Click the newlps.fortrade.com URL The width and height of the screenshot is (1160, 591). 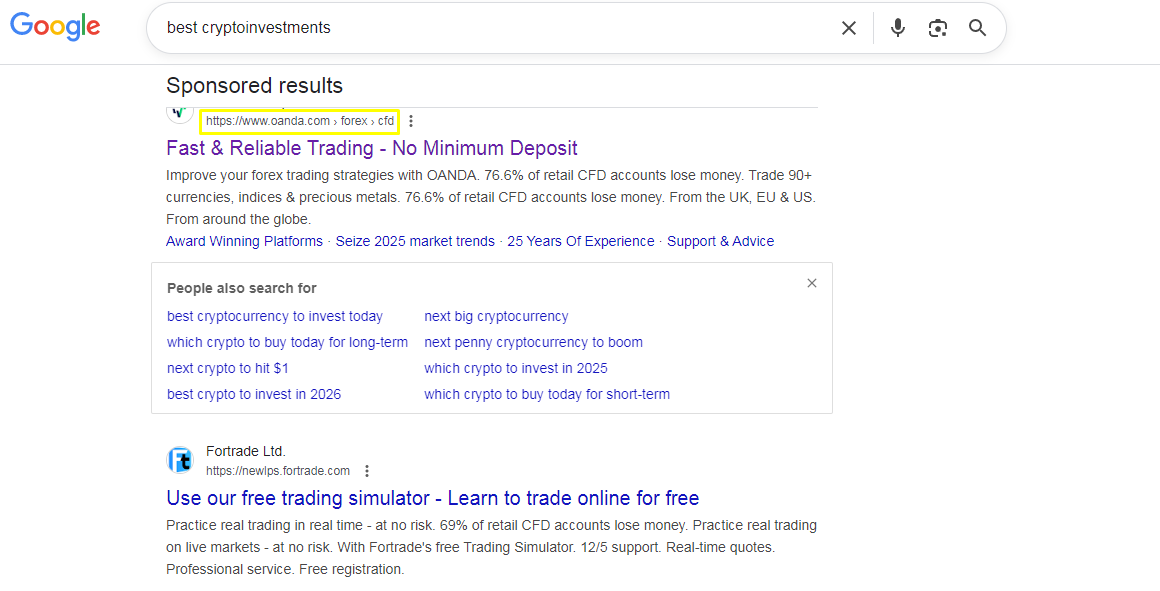coord(278,471)
